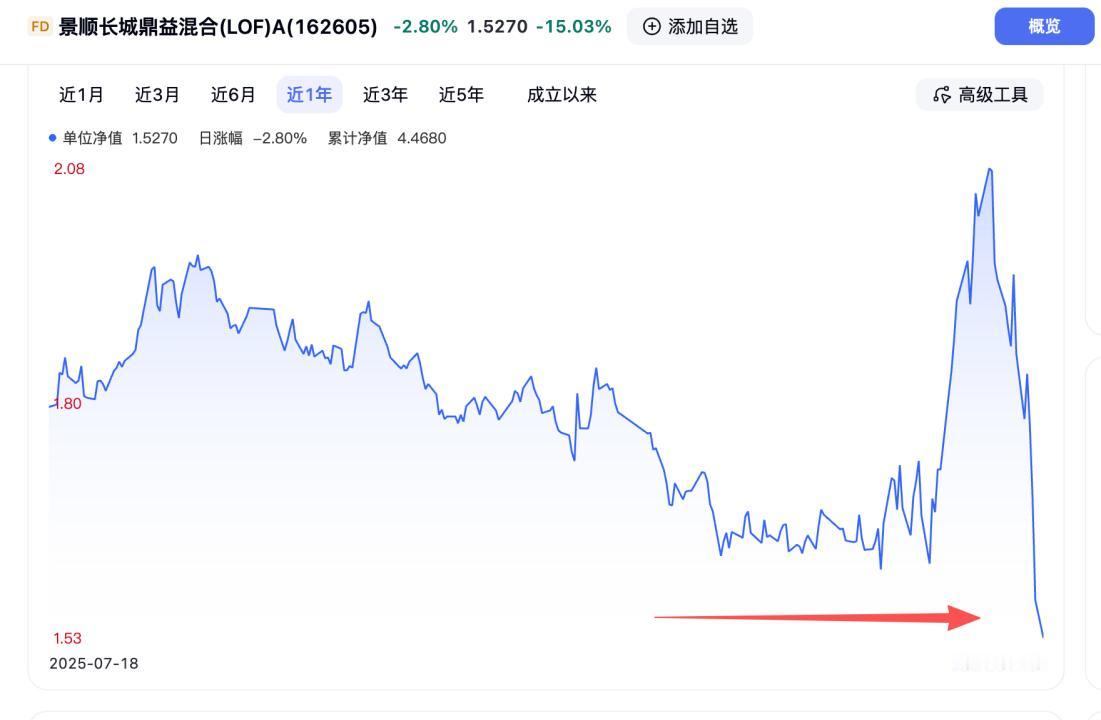Switch to 近6月 range tab

point(233,95)
